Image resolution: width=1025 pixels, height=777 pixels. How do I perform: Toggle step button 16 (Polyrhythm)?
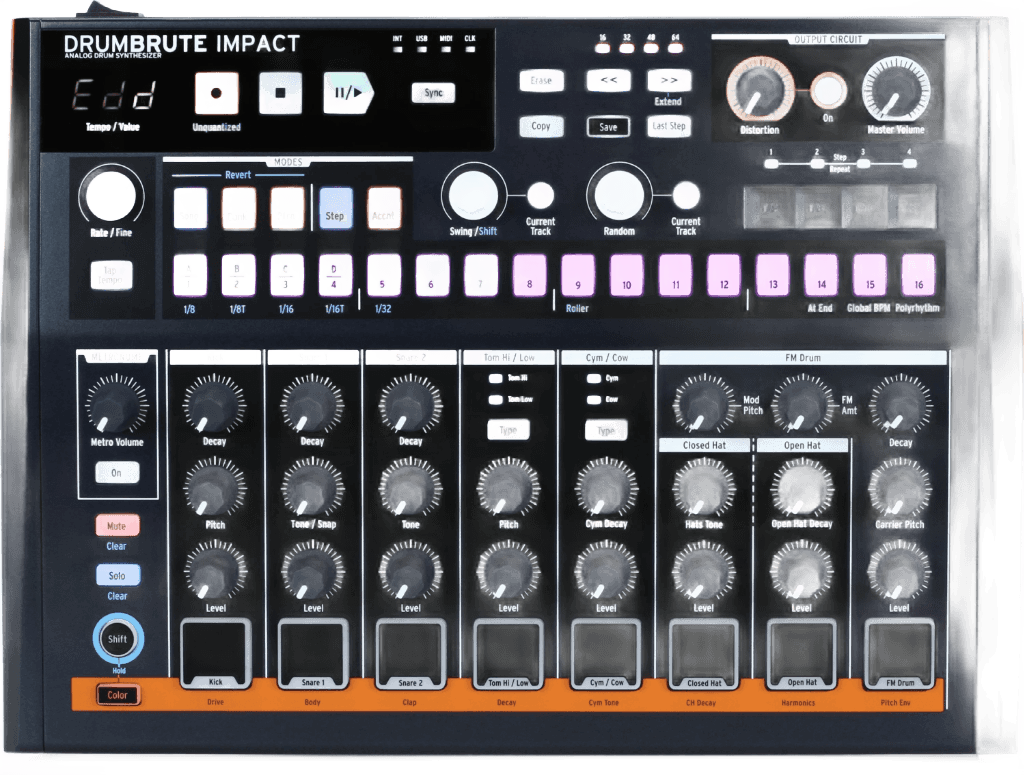coord(918,274)
